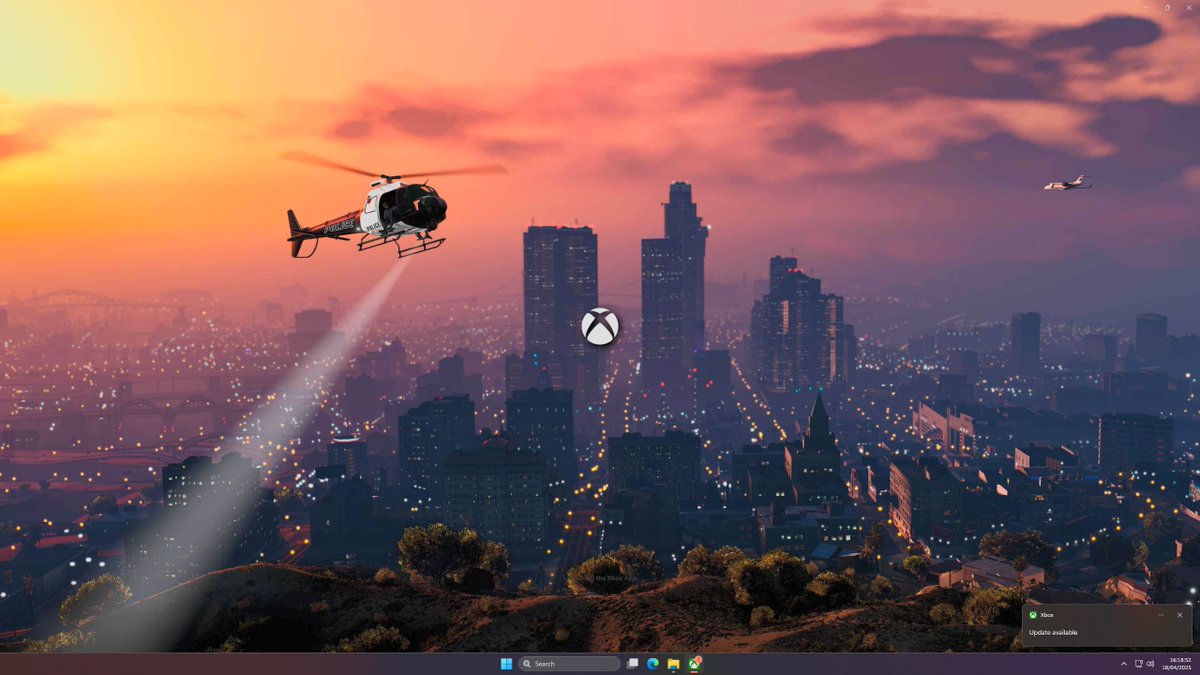Dismiss the Xbox update notification
Image resolution: width=1200 pixels, height=675 pixels.
(1180, 615)
